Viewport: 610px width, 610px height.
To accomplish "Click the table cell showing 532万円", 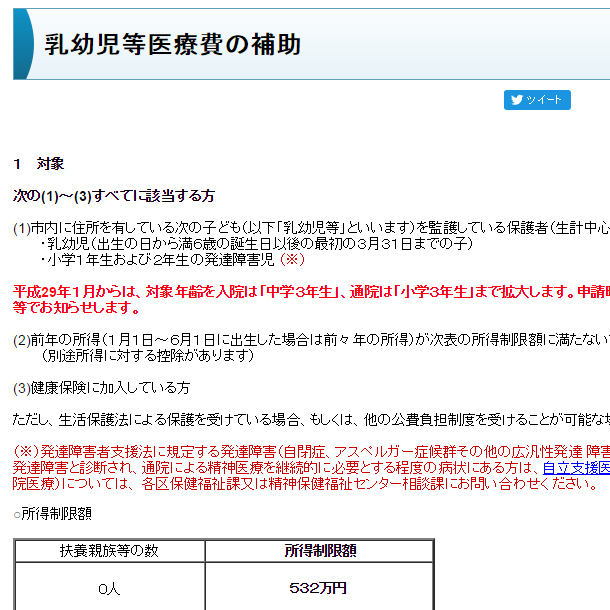I will [x=319, y=588].
